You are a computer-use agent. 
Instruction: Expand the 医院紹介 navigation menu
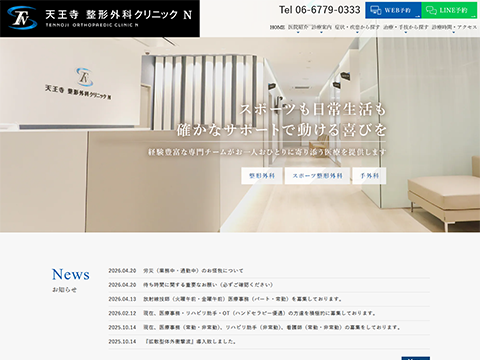[298, 27]
